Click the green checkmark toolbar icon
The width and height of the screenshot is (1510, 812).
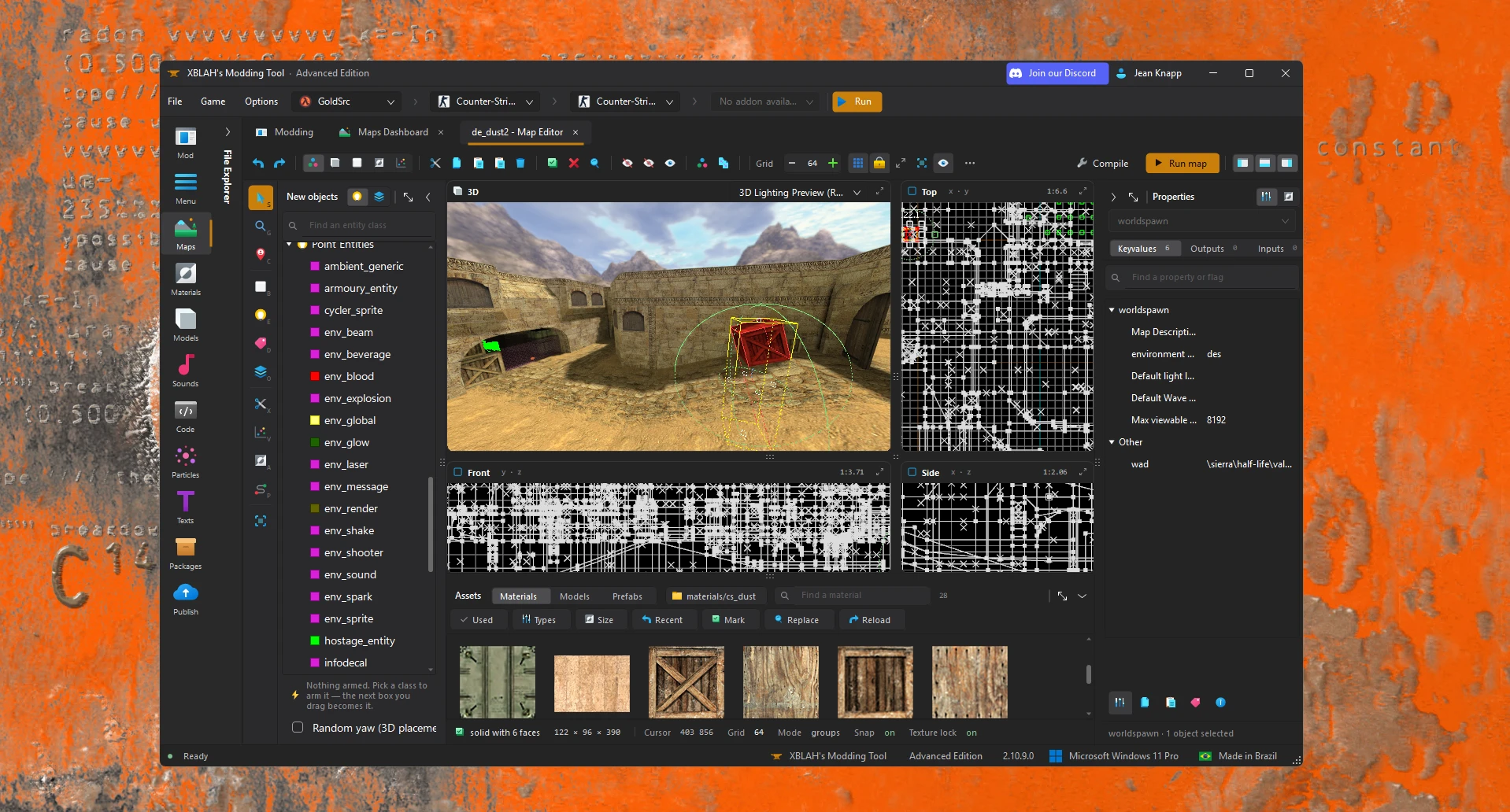(552, 163)
